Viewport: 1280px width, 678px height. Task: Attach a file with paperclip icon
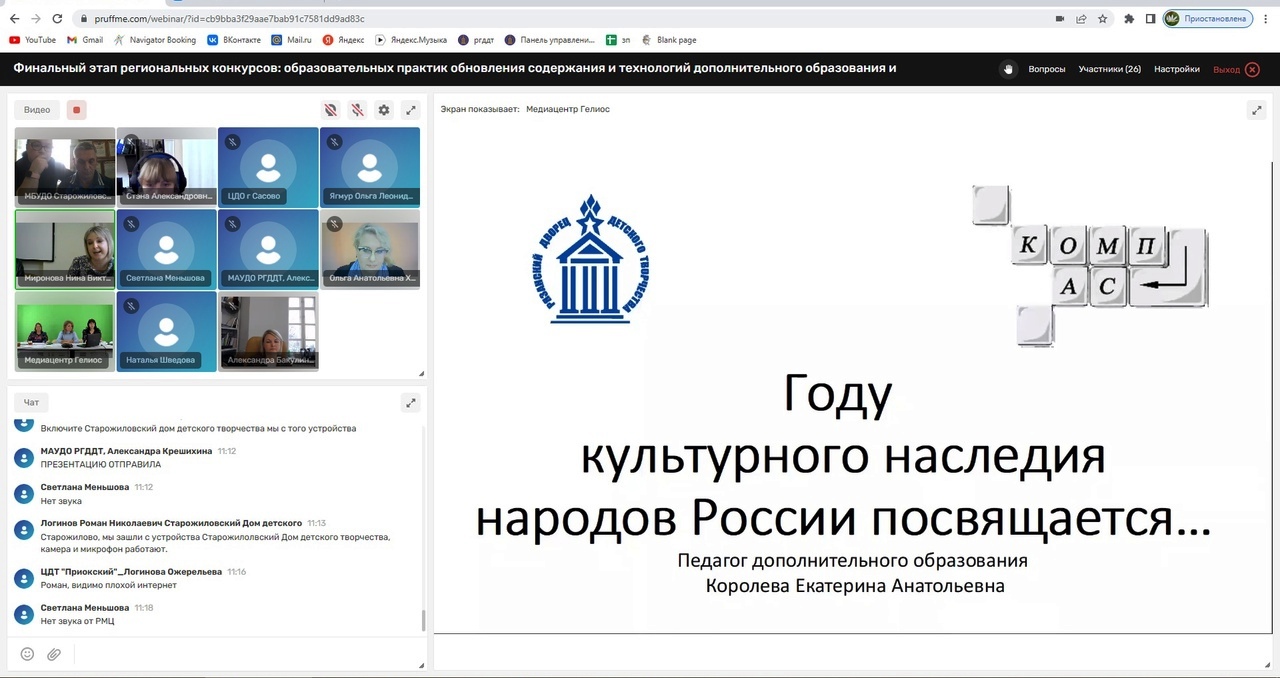coord(54,654)
